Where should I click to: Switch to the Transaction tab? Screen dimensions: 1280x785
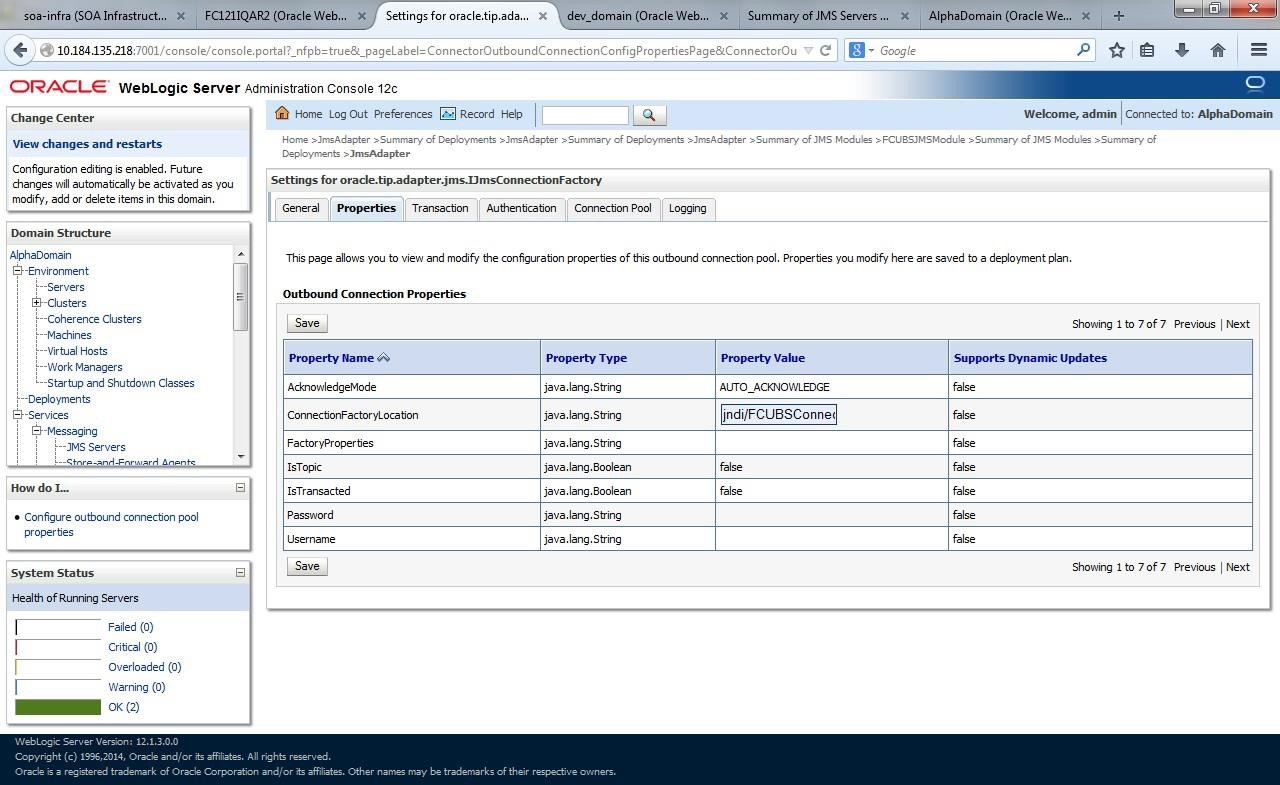439,208
